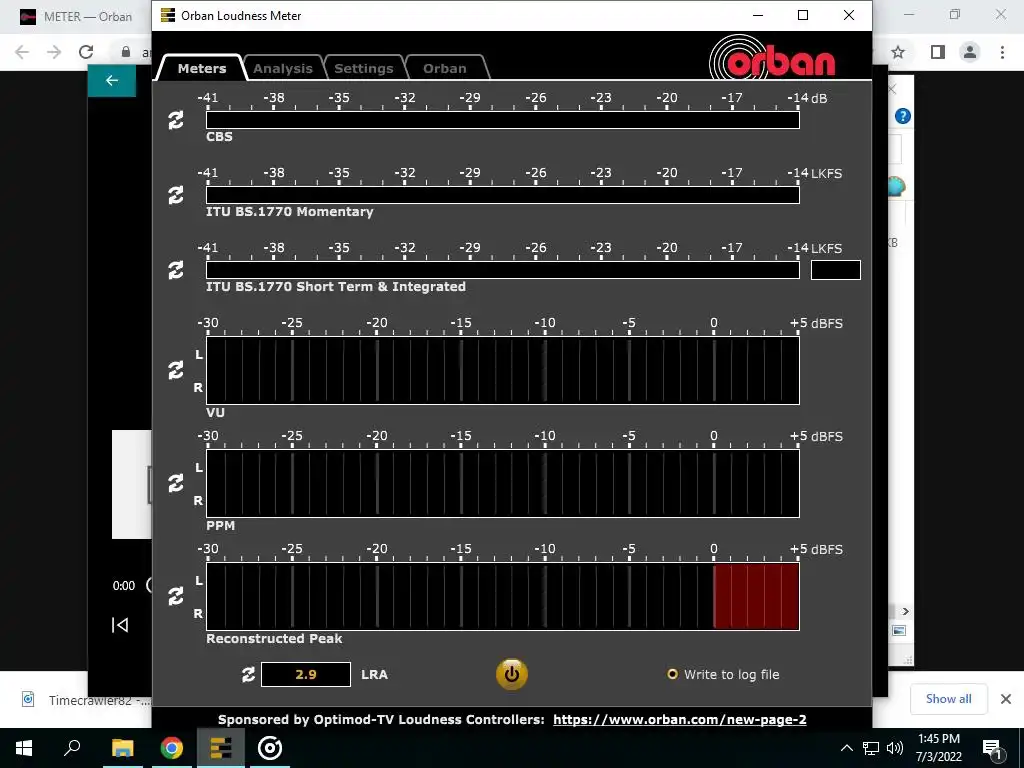Go back in Chrome browser
The width and height of the screenshot is (1024, 768).
point(22,52)
